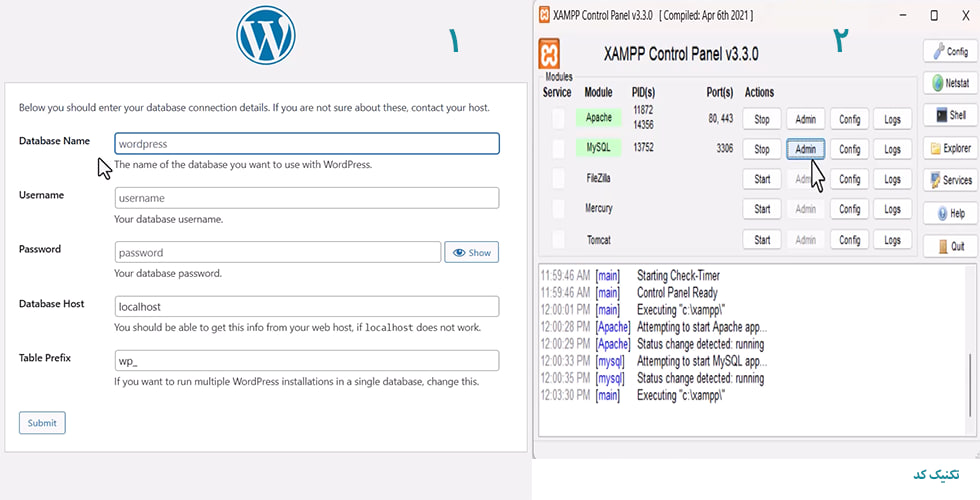The height and width of the screenshot is (500, 980).
Task: View Apache Logs
Action: 892,119
